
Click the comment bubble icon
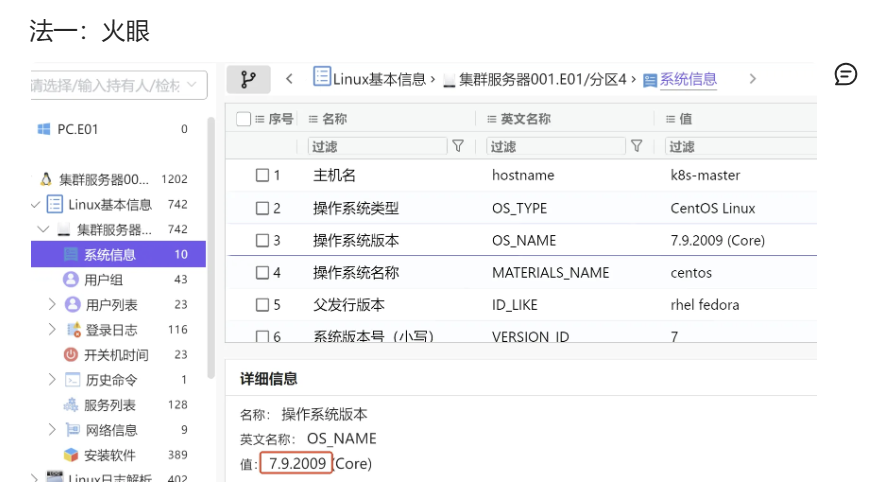(x=846, y=75)
